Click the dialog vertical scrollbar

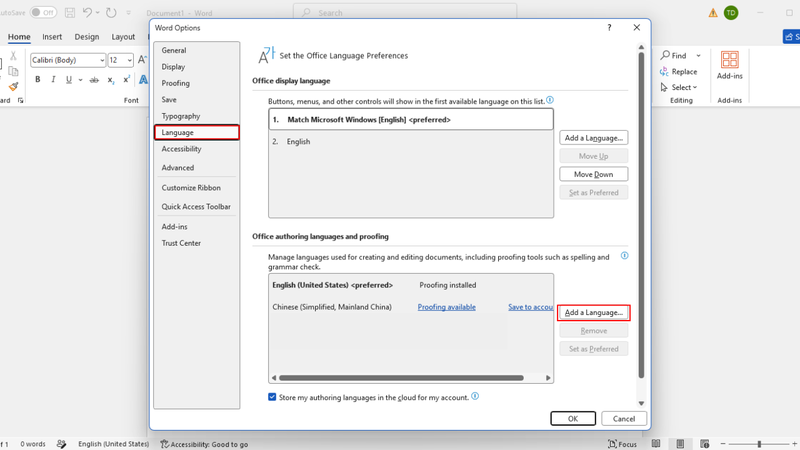(641, 214)
